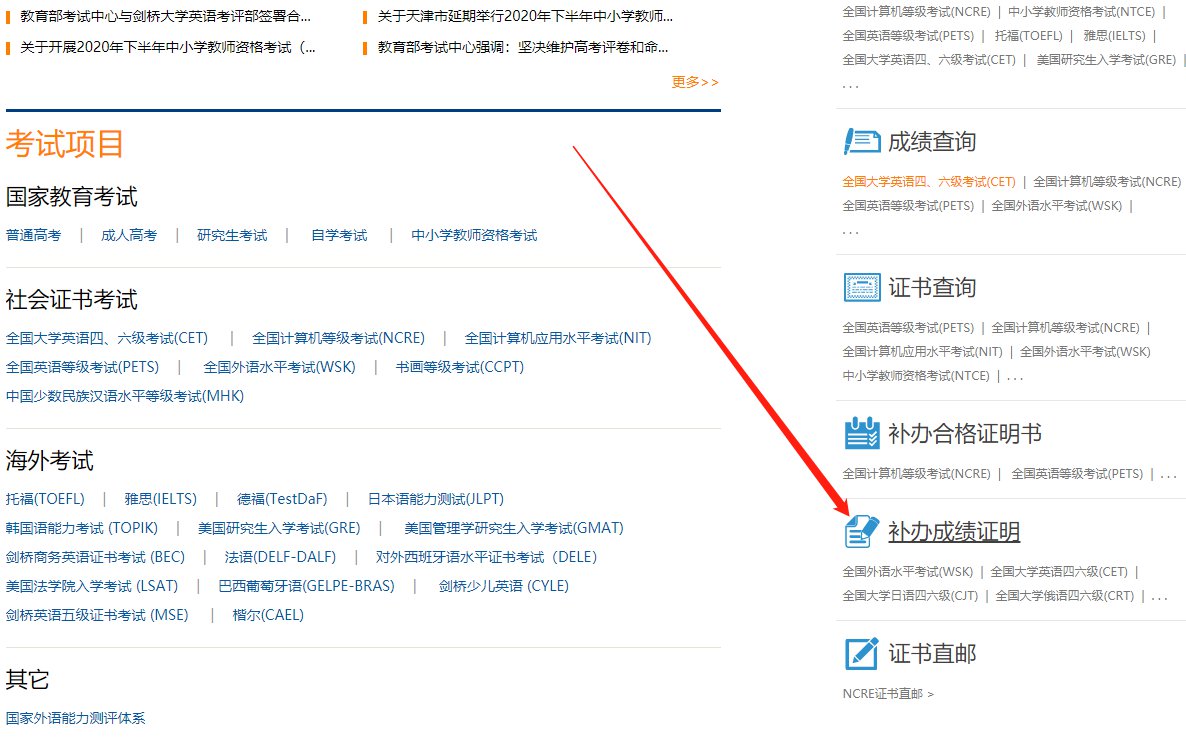Click the 证书查询 certificate icon
1186x742 pixels.
[x=861, y=288]
